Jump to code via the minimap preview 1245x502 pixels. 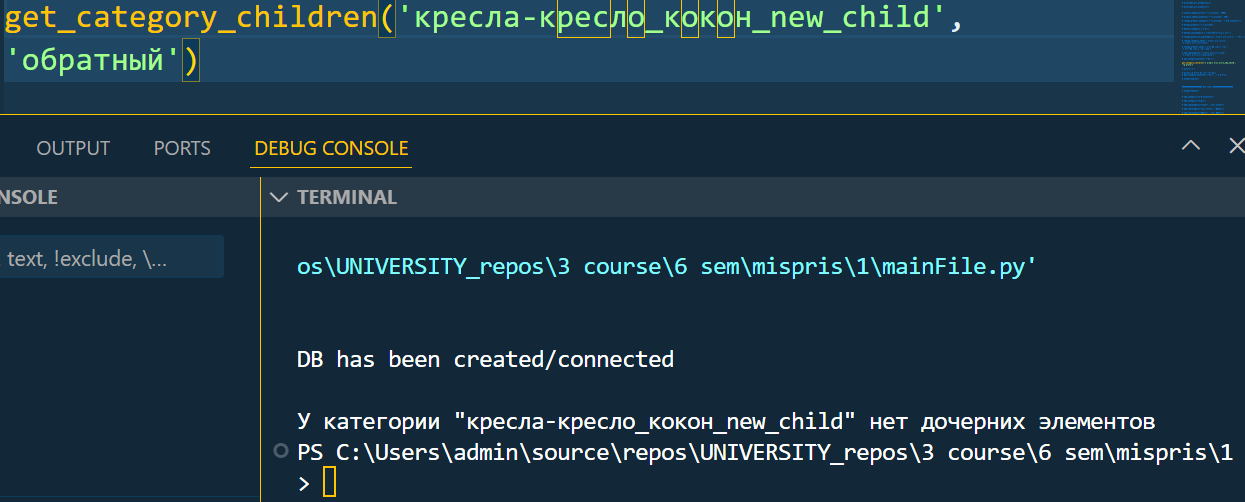point(1209,57)
